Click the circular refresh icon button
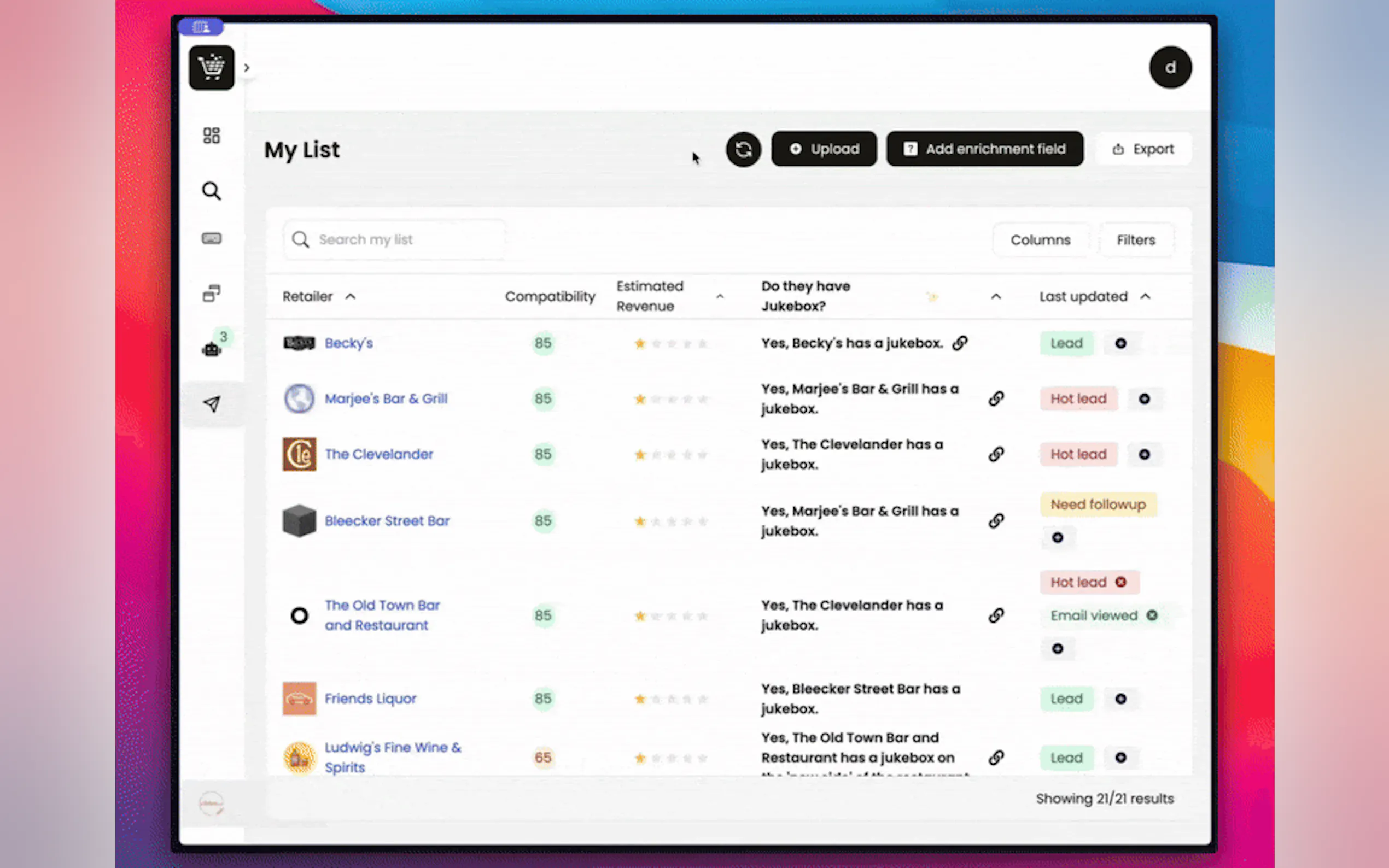Screen dimensions: 1389x868 click(743, 149)
